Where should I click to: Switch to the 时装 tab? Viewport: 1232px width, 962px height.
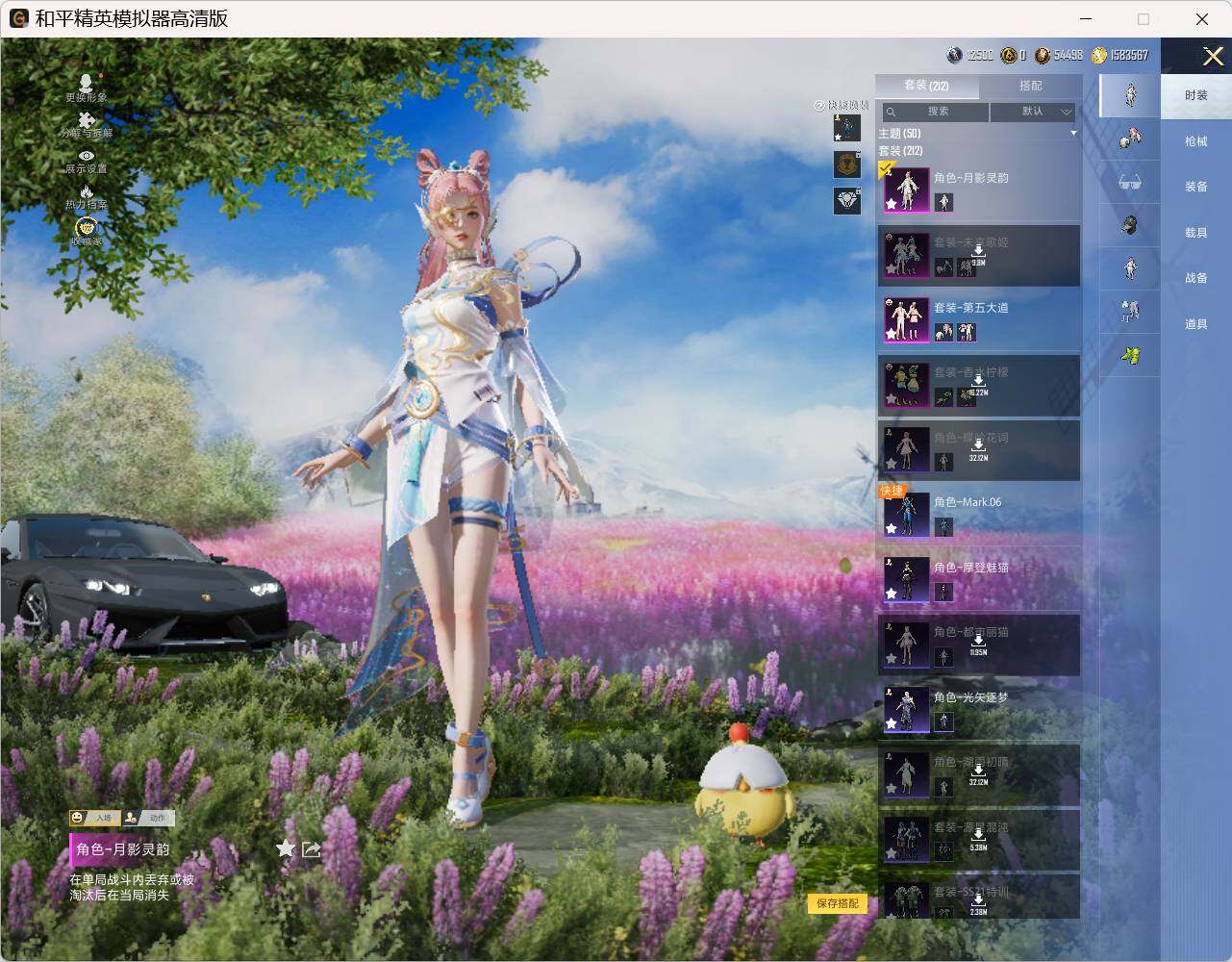(1196, 95)
